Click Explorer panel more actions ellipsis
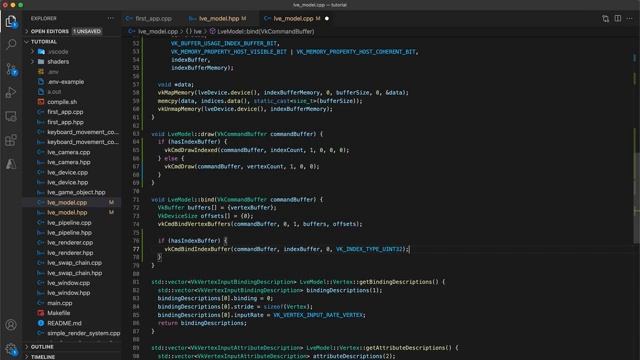This screenshot has height=360, width=640. (111, 18)
